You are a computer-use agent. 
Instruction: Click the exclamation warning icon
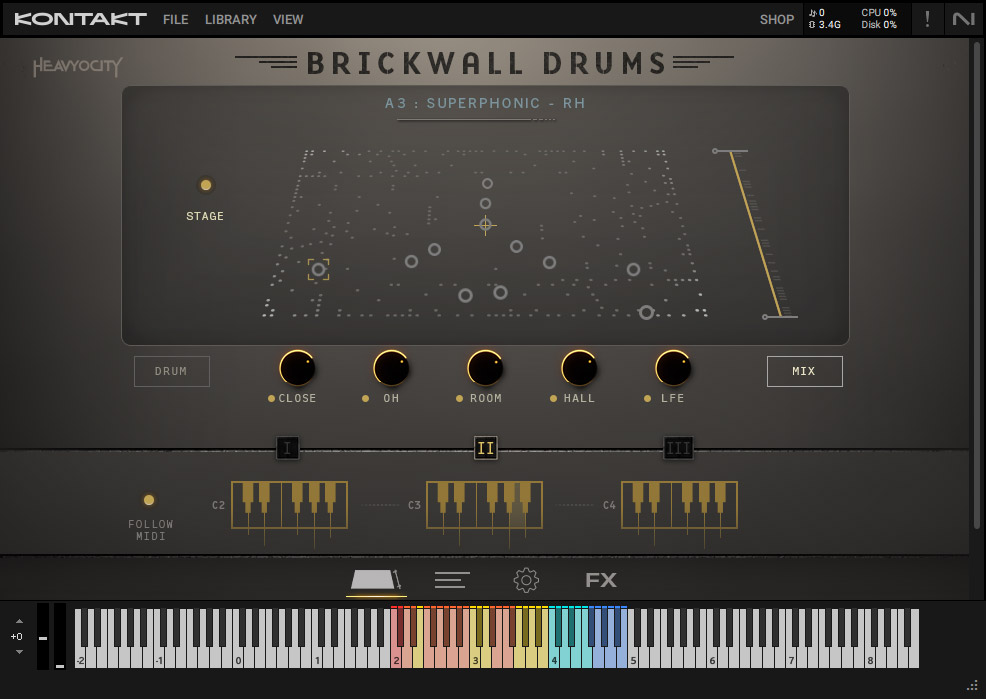tap(927, 19)
